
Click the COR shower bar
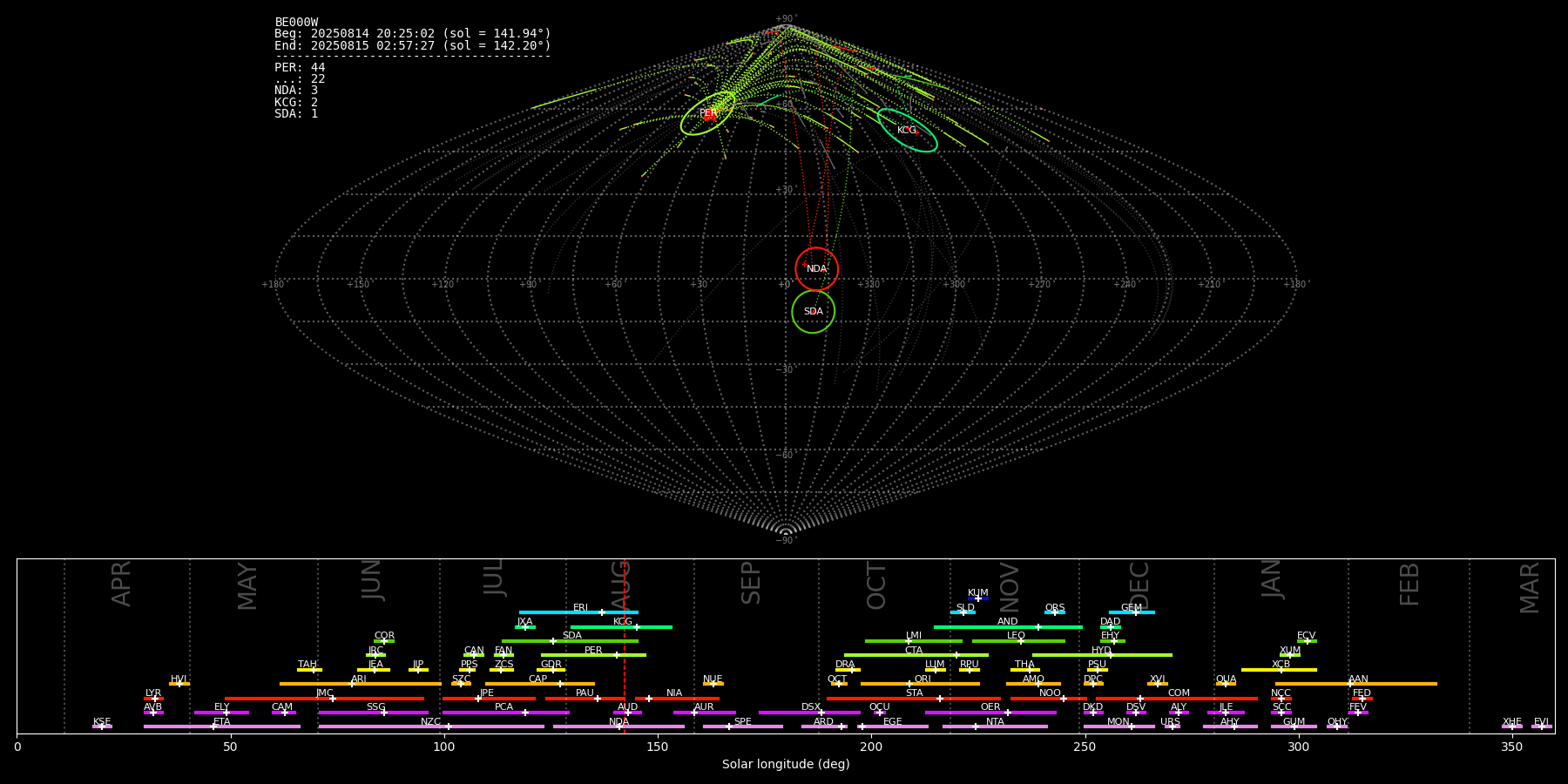click(x=384, y=640)
